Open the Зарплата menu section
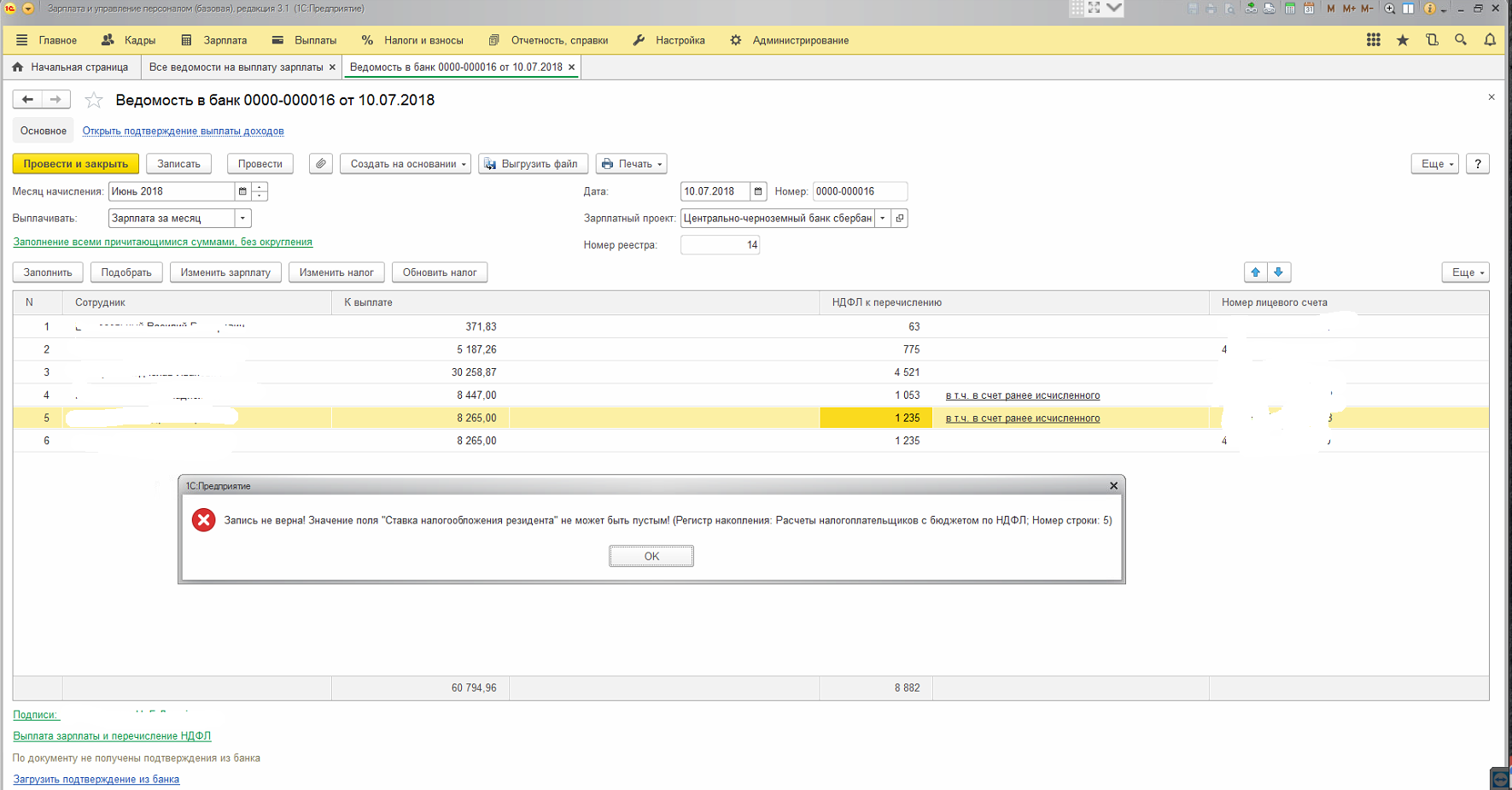This screenshot has width=1512, height=790. click(214, 40)
